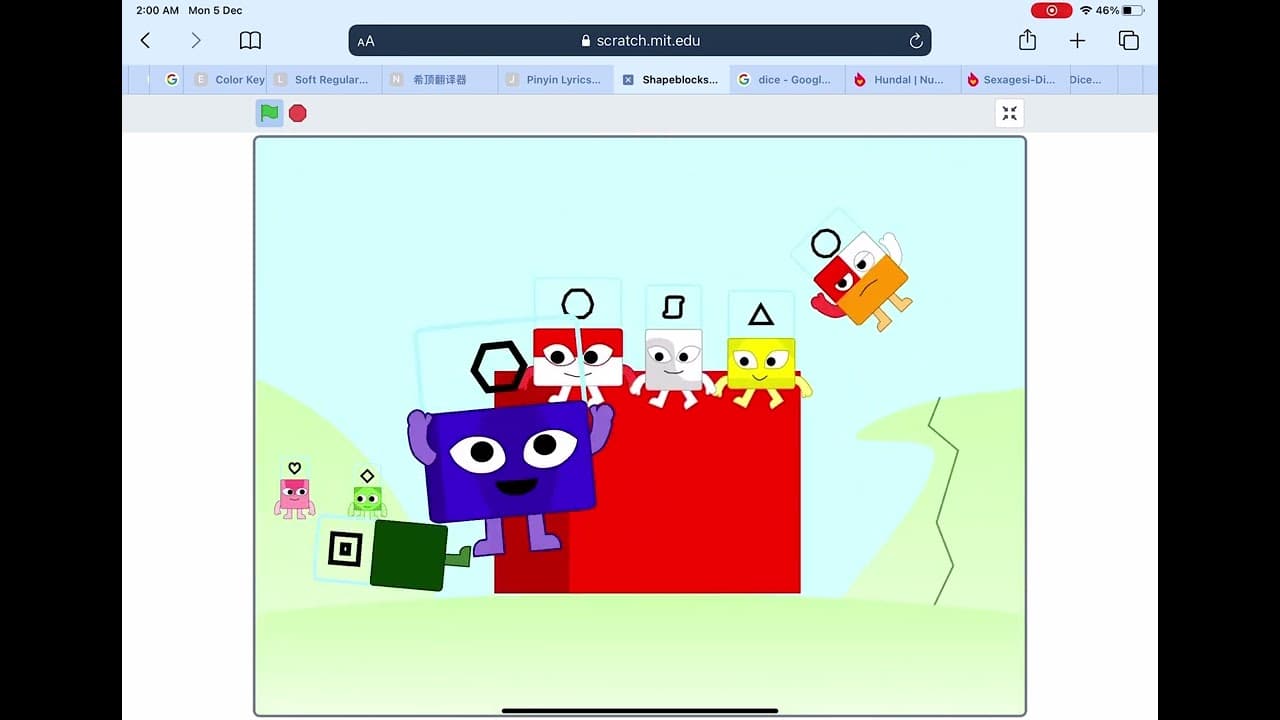1280x720 pixels.
Task: Exit full screen mode on the stage
Action: pos(1009,113)
